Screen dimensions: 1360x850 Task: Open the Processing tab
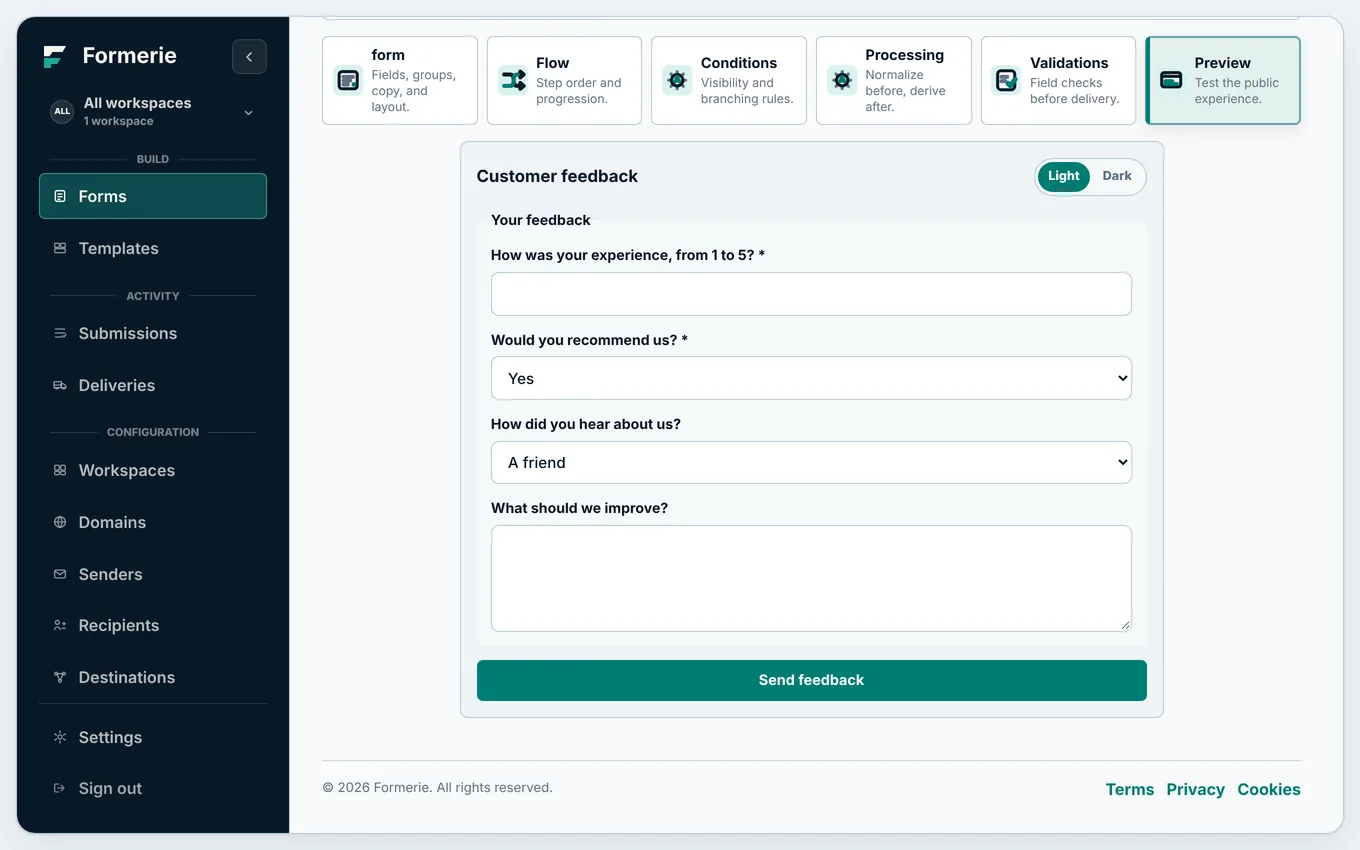[894, 80]
